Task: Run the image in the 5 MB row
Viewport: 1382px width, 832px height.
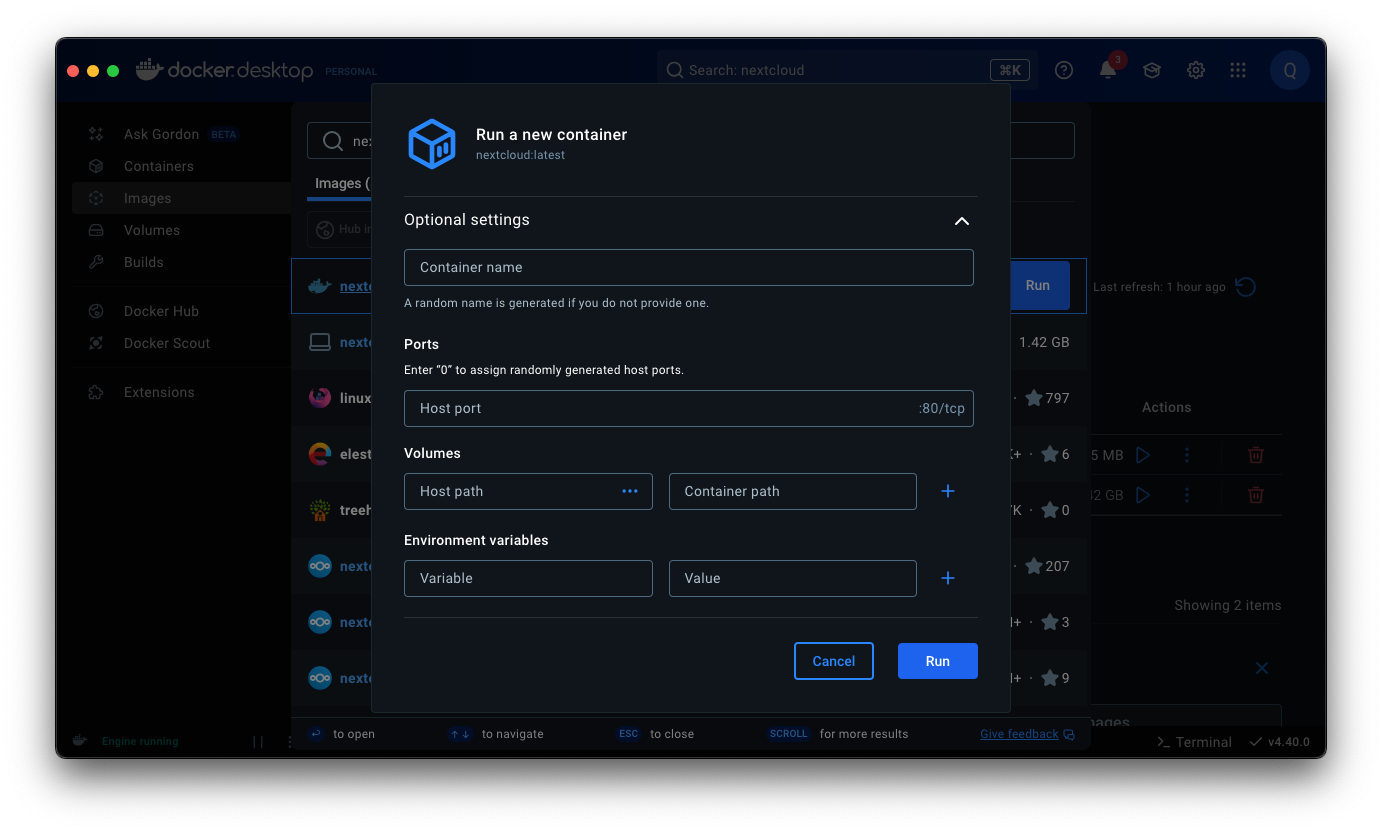Action: 1142,455
